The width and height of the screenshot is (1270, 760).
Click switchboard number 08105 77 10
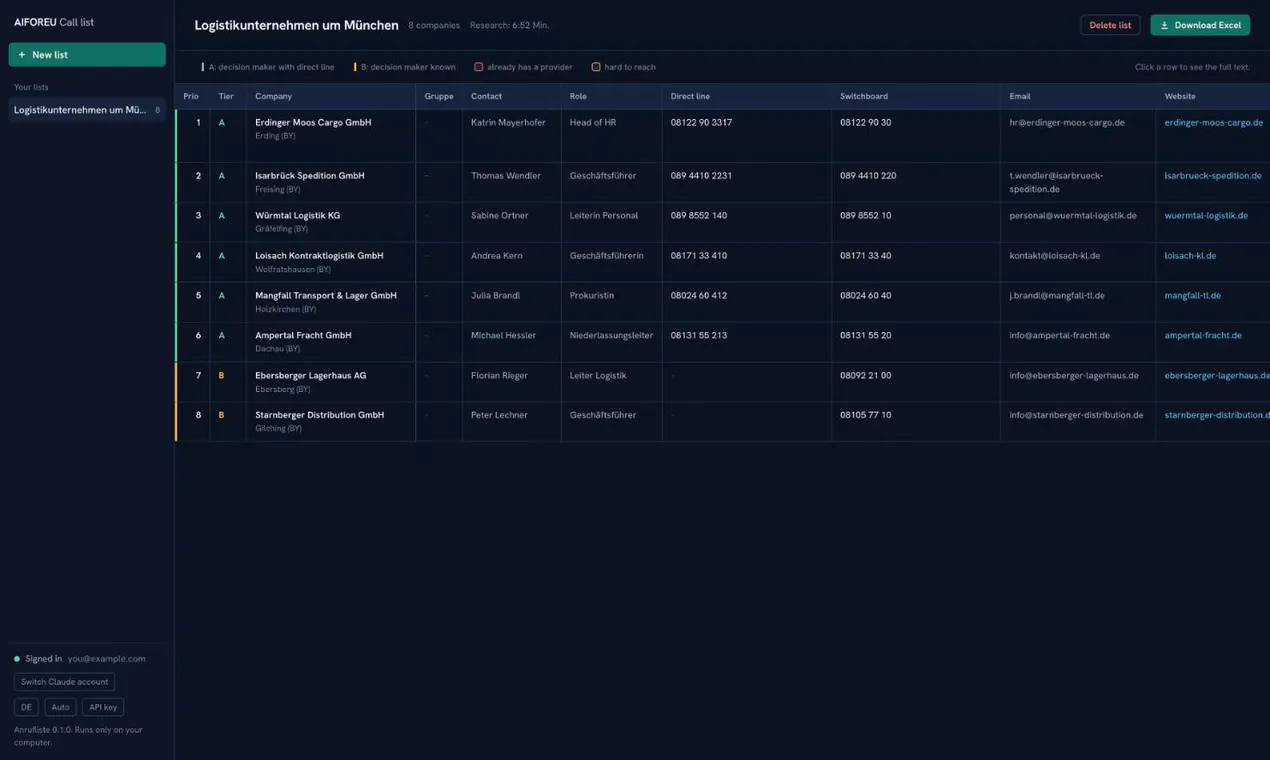tap(866, 415)
